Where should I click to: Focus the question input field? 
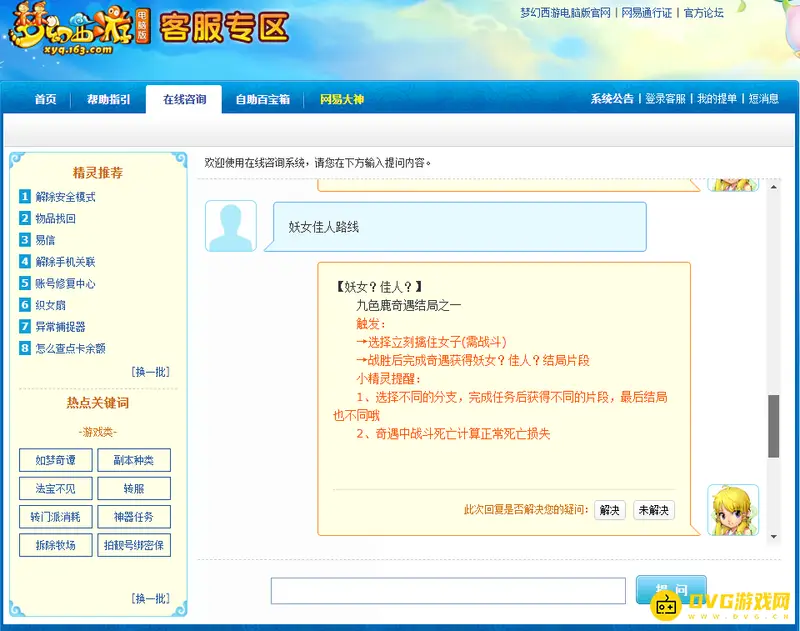point(448,591)
